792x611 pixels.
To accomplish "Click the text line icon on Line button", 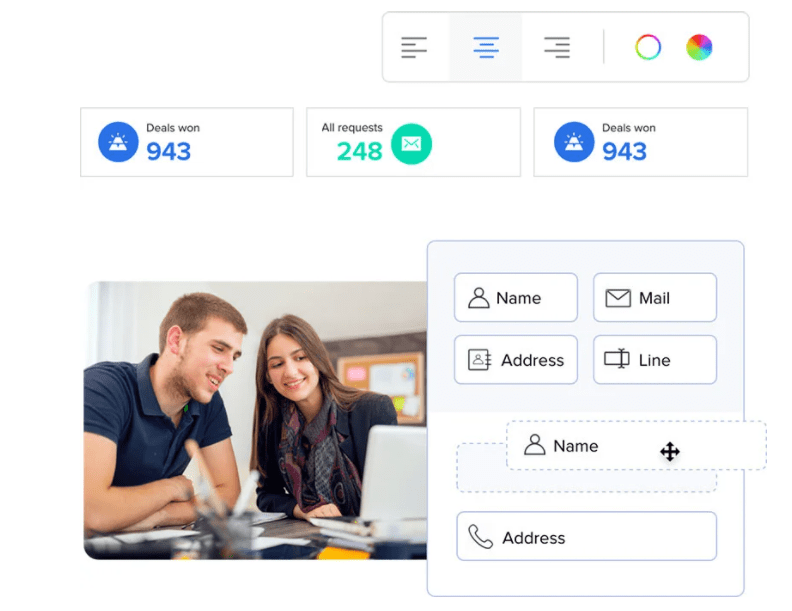I will click(617, 359).
